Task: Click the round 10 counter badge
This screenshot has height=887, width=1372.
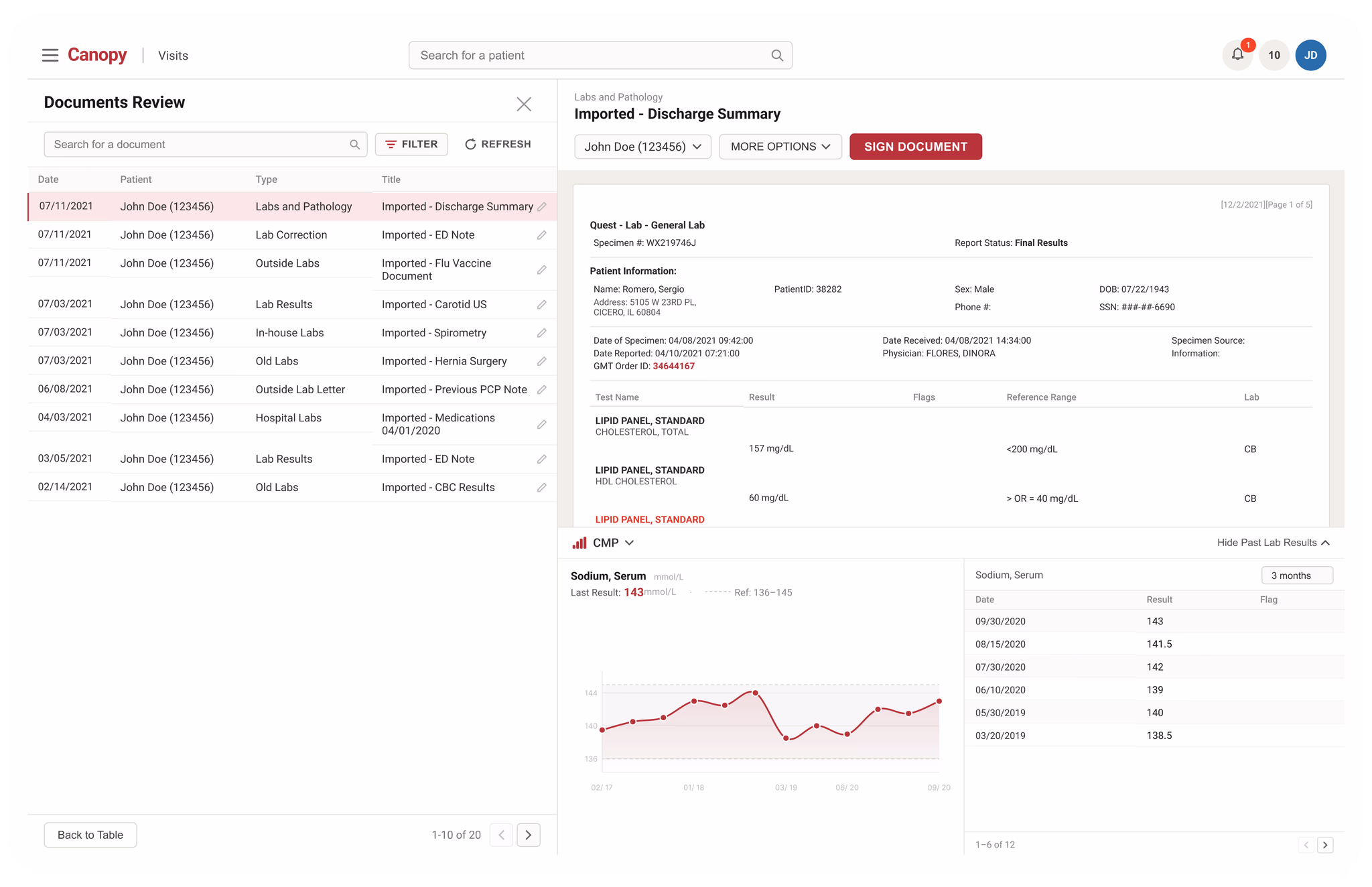Action: 1274,55
